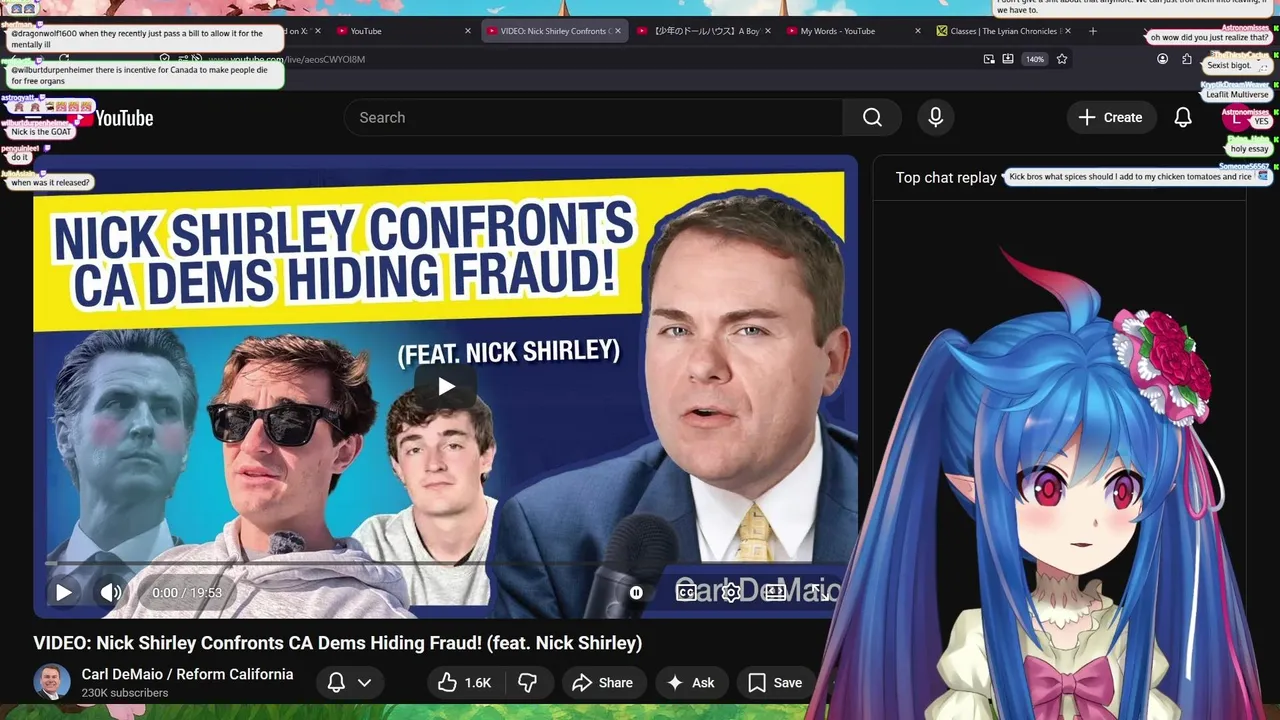Mute the video with the speaker icon
This screenshot has height=720, width=1280.
pos(111,592)
